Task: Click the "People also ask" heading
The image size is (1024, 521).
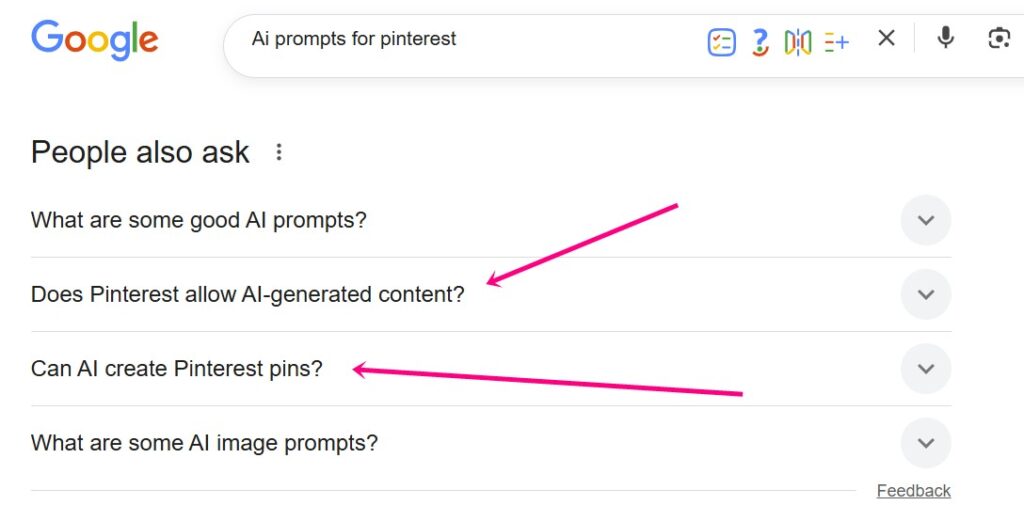Action: 140,152
